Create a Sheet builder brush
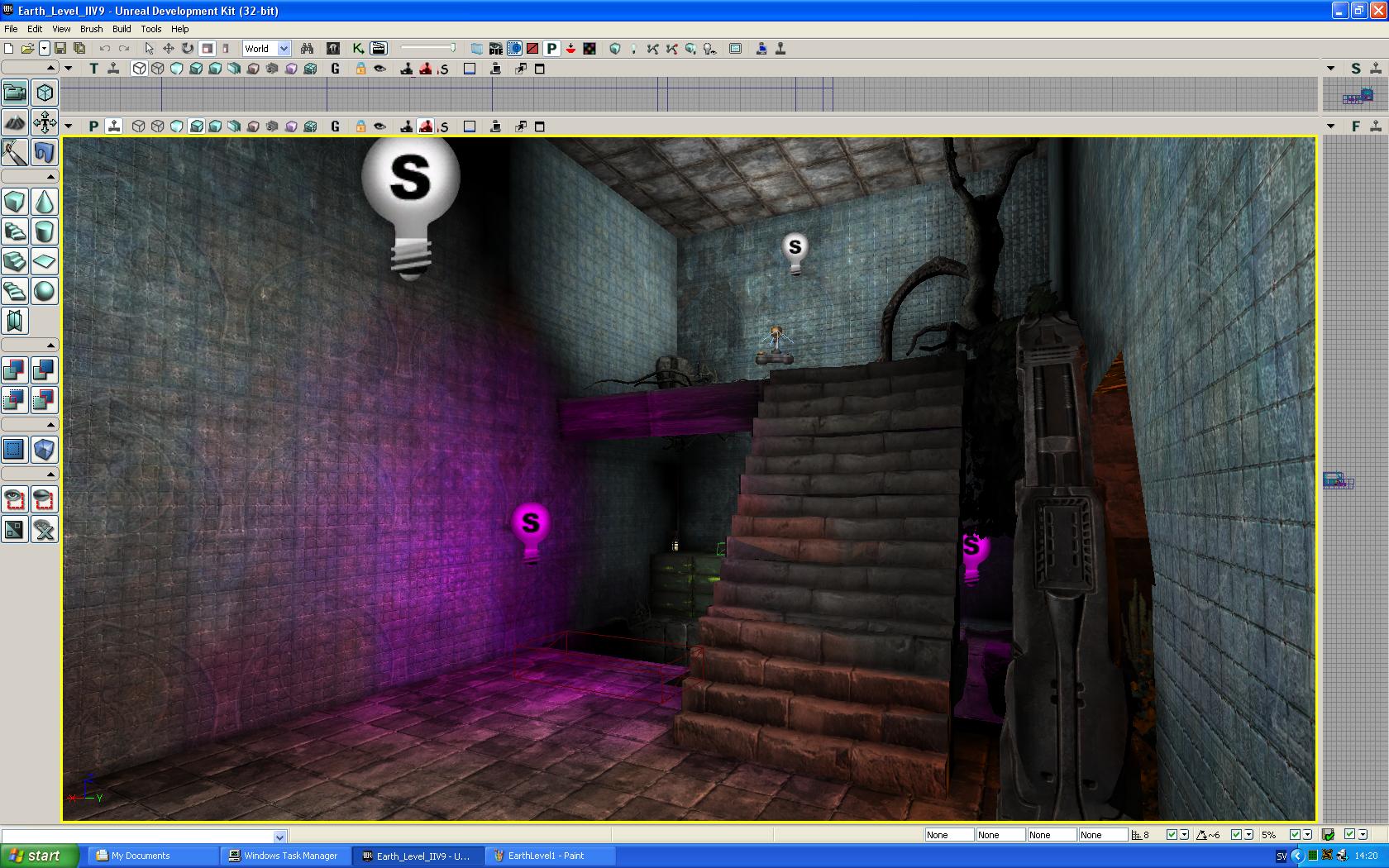The height and width of the screenshot is (868, 1389). (x=45, y=262)
